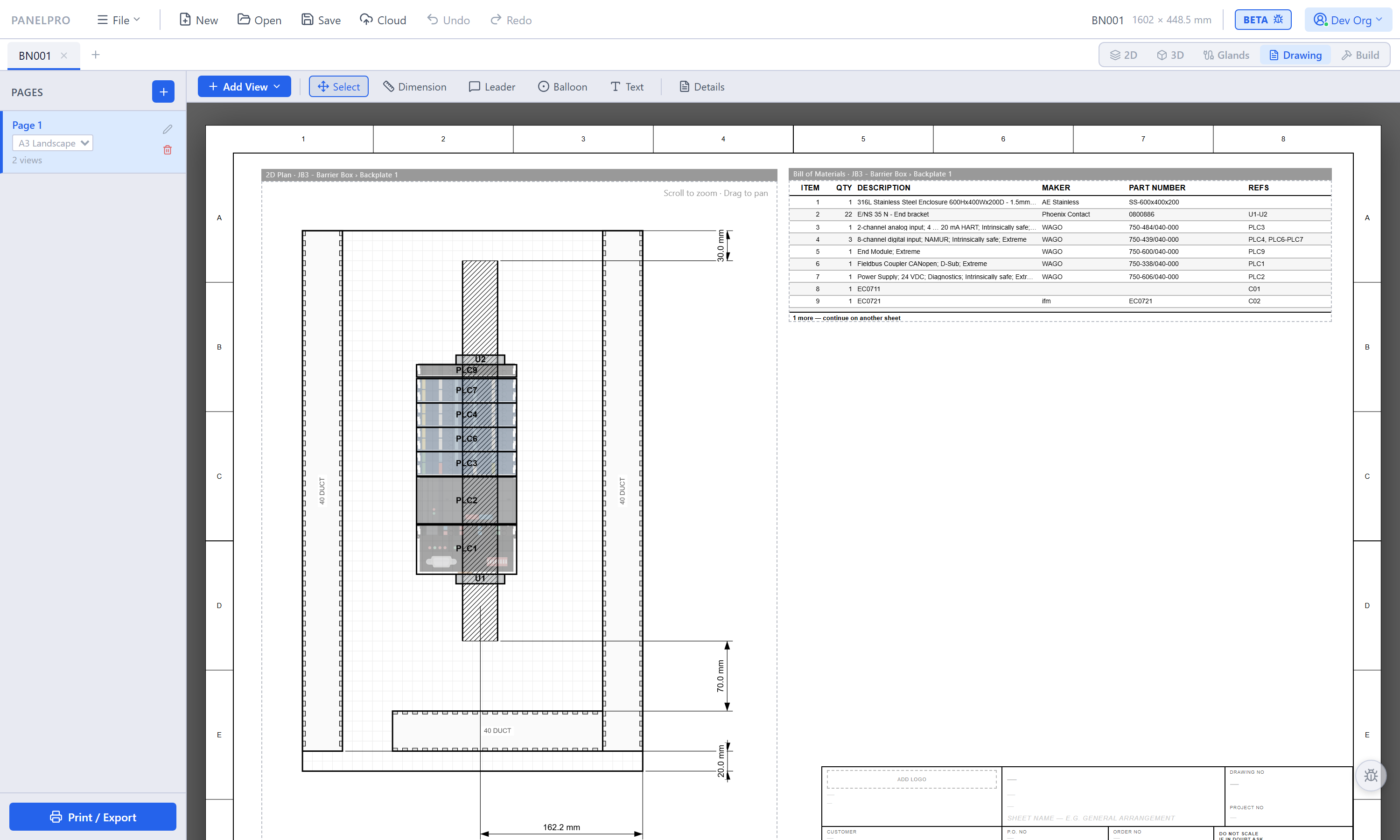Click the EC0721 ifm BOM row
The width and height of the screenshot is (1400, 840).
click(x=1060, y=301)
